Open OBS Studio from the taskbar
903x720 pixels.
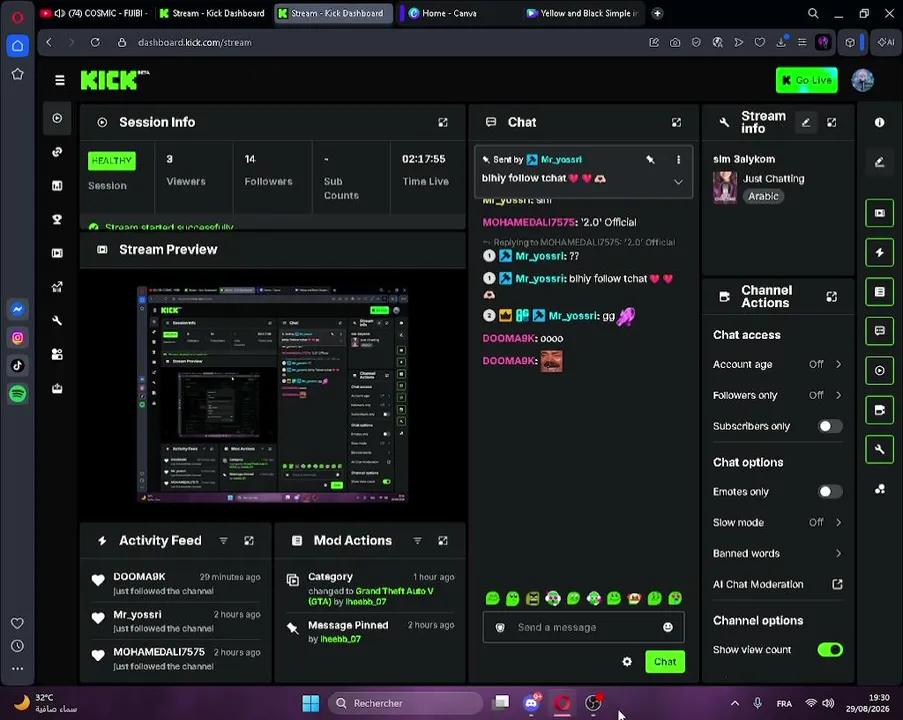click(x=593, y=703)
